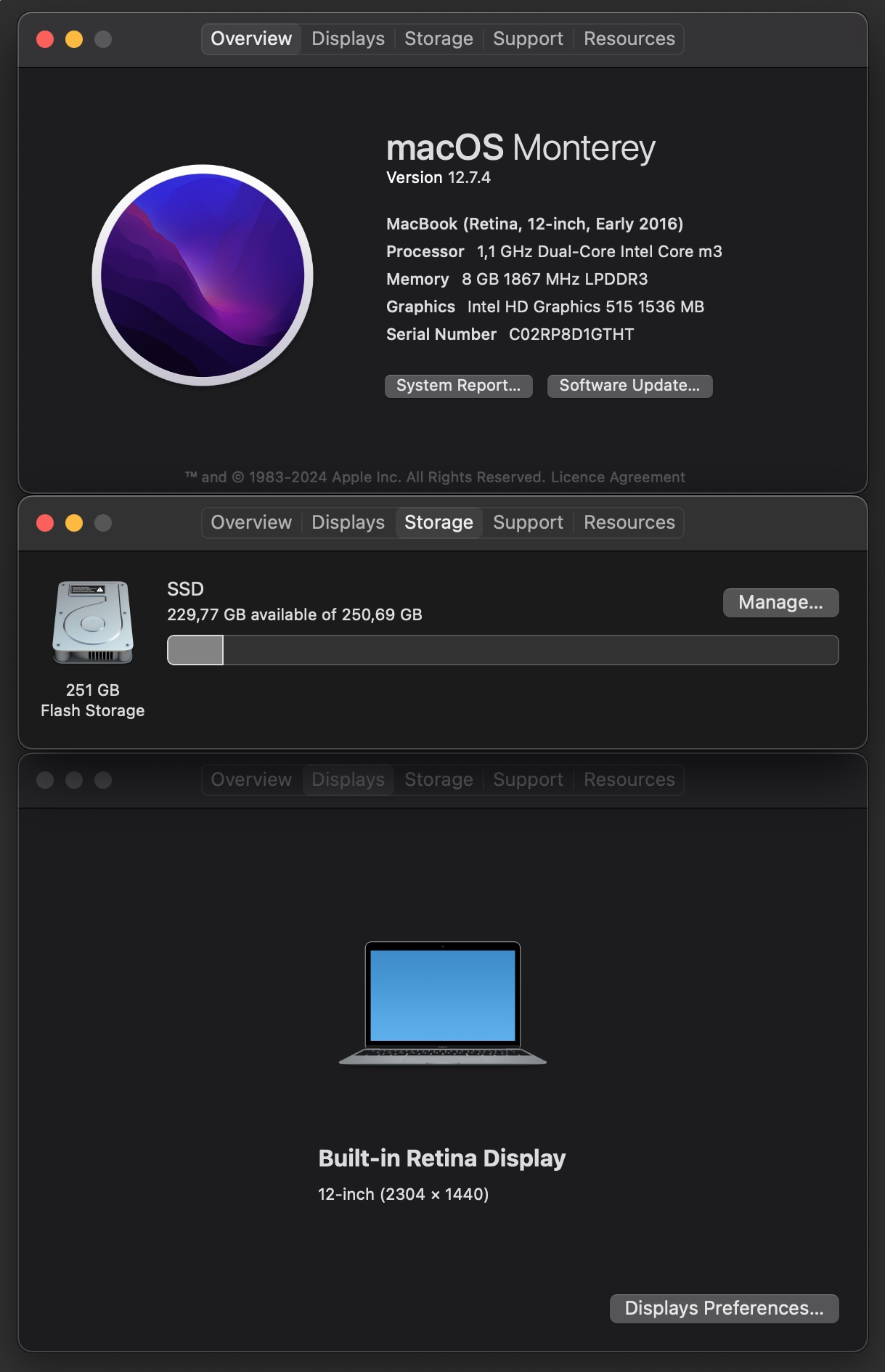Click the graphics value Intel HD Graphics 515
This screenshot has height=1372, width=885.
pos(586,307)
